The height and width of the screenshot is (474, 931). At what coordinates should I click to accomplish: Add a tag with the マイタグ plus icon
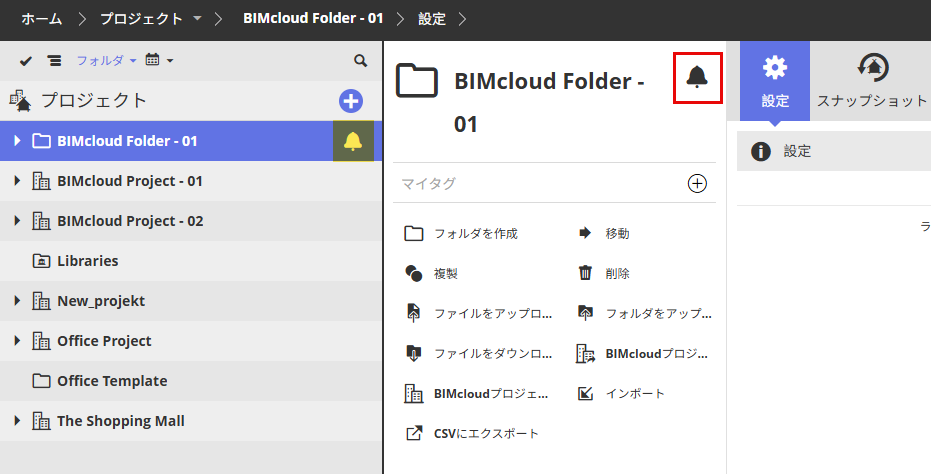click(697, 184)
